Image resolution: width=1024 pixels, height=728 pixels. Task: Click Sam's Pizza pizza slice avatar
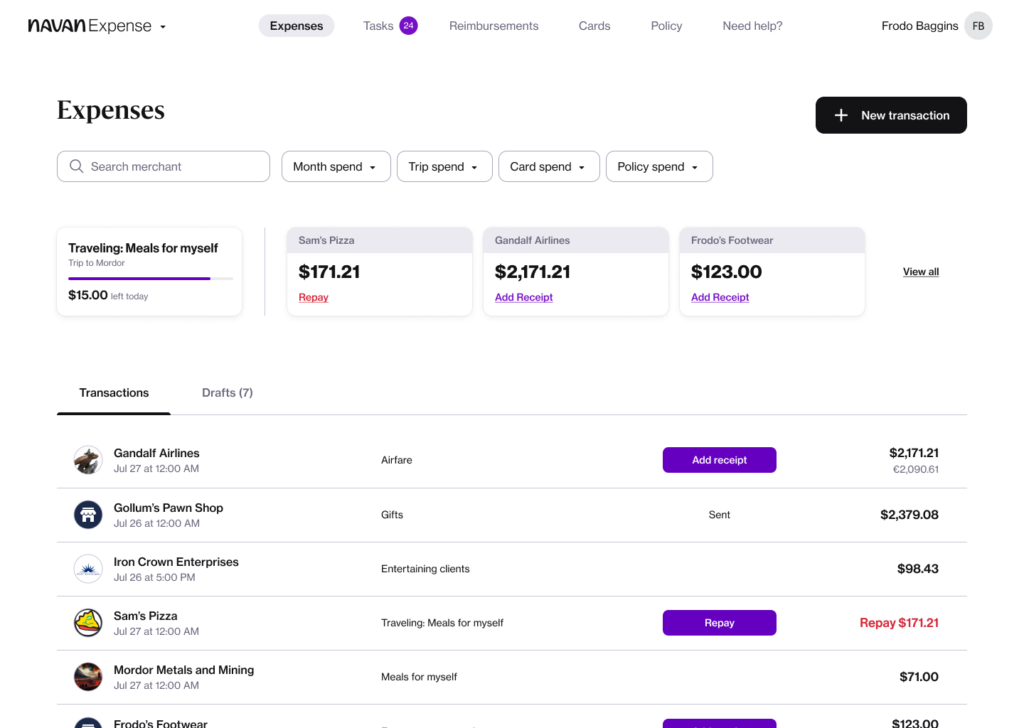click(87, 622)
